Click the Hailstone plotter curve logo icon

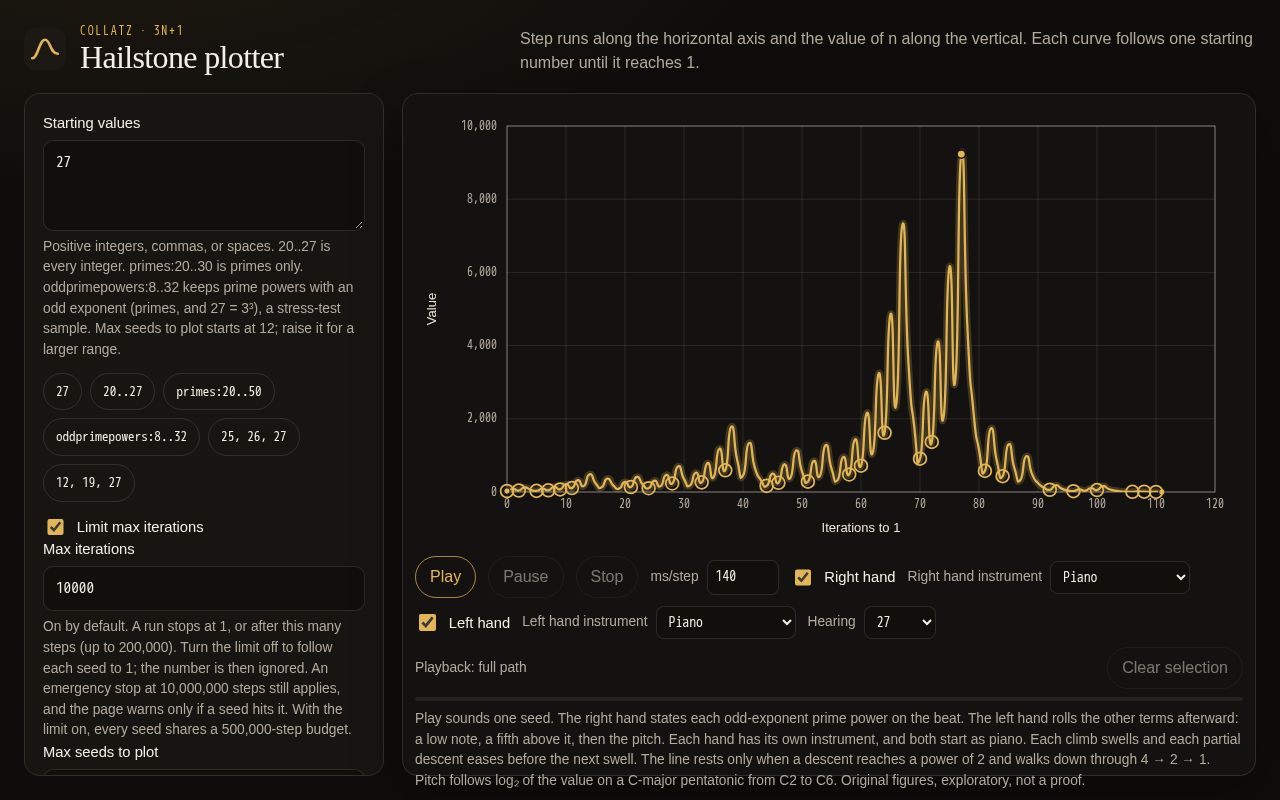45,48
